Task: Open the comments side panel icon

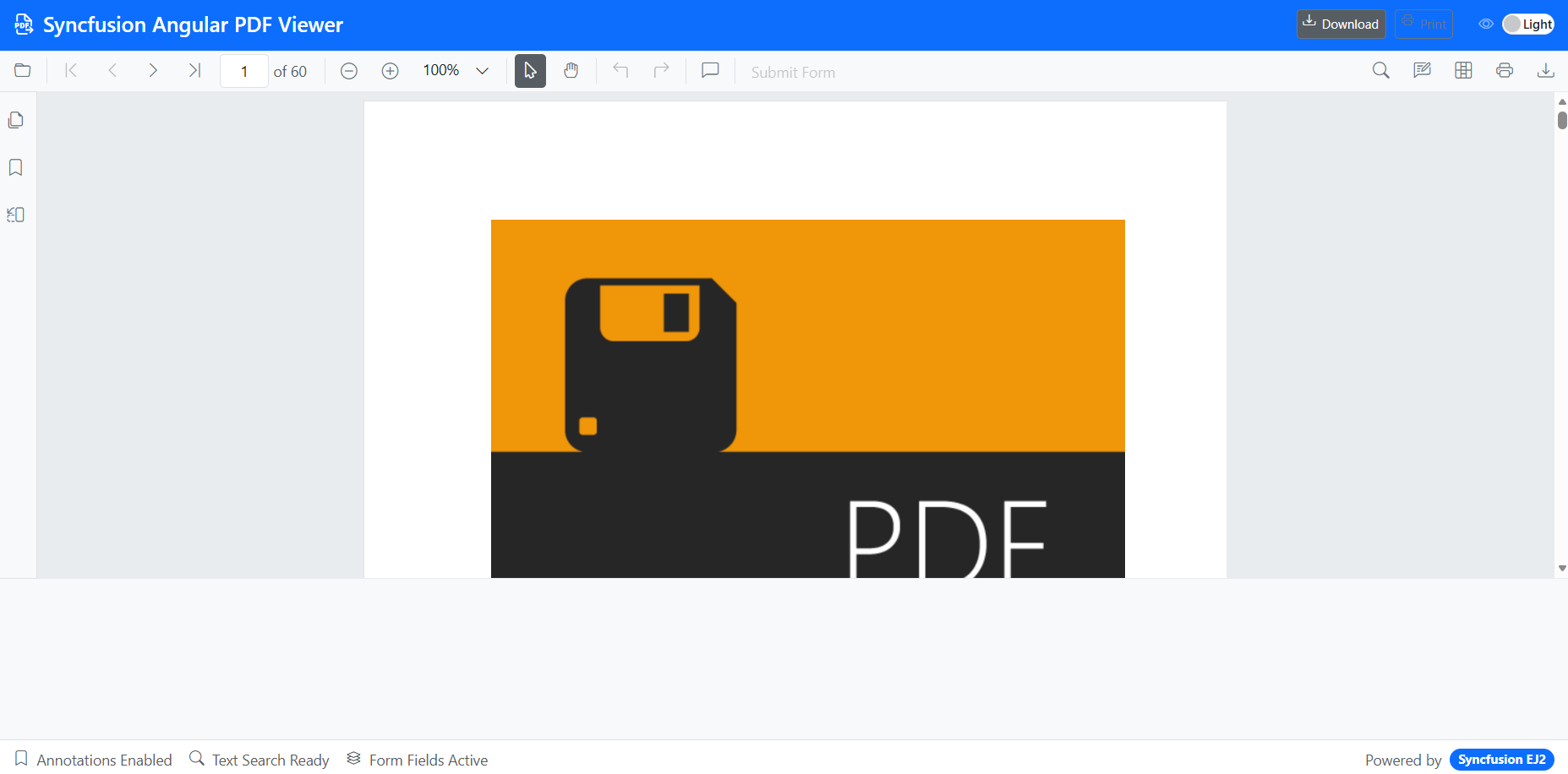Action: click(x=16, y=215)
